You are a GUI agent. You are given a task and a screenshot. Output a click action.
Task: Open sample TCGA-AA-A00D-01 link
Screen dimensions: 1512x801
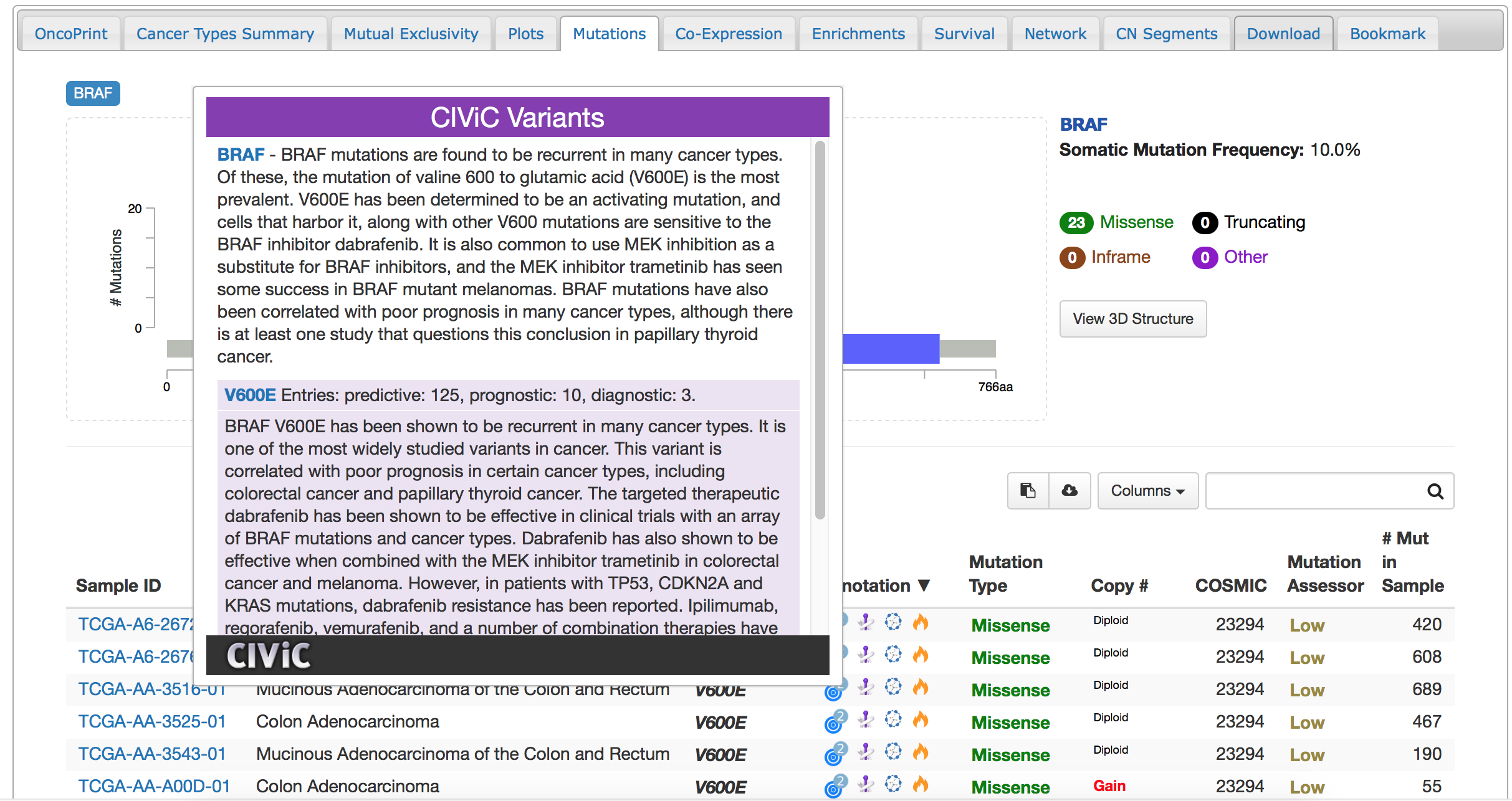[x=154, y=786]
